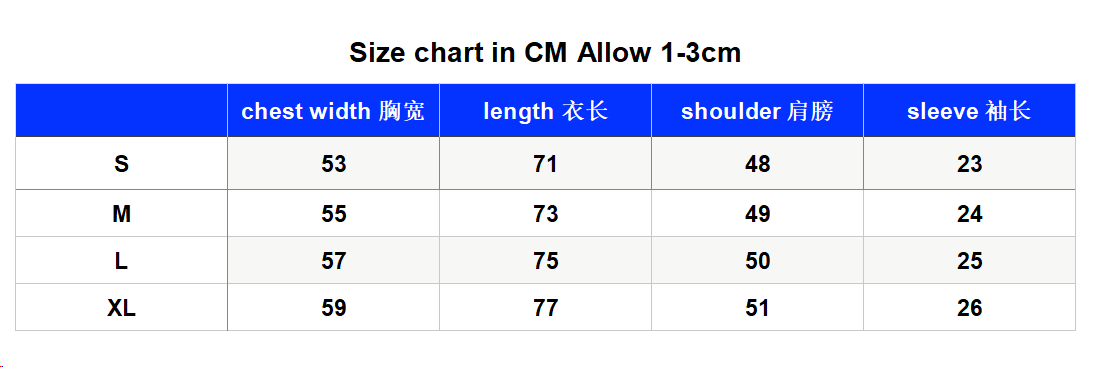Select shoulder value 51 for XL
The height and width of the screenshot is (367, 1095).
(x=757, y=308)
